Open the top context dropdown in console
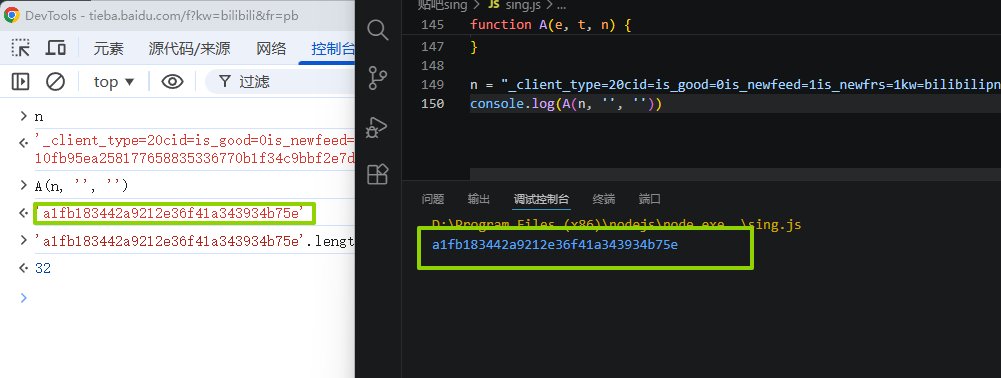This screenshot has height=378, width=1001. 114,82
